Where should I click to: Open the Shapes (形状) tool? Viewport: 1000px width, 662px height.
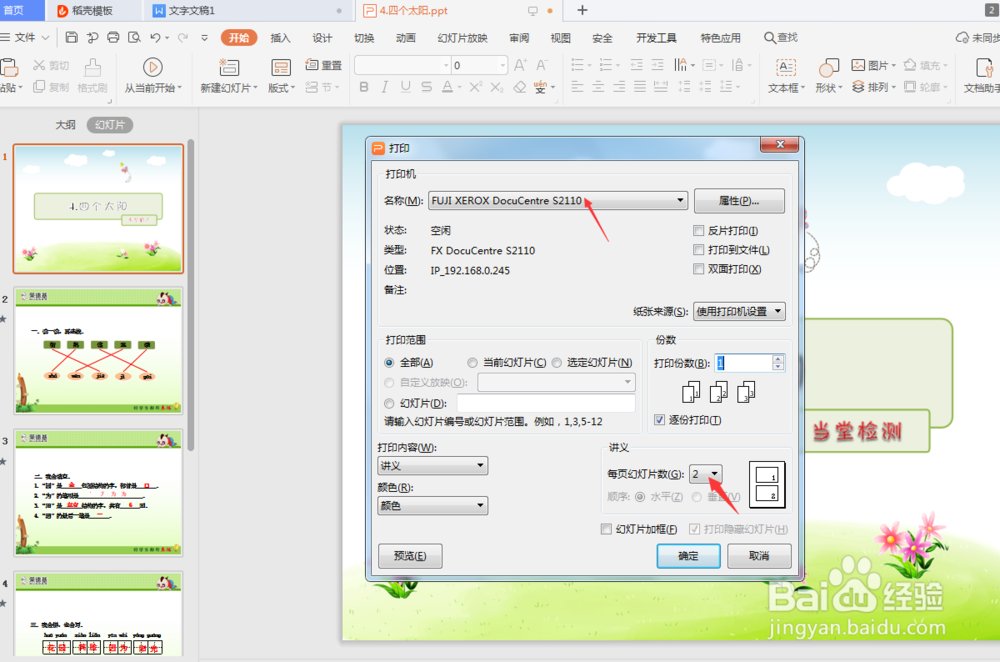[x=828, y=68]
